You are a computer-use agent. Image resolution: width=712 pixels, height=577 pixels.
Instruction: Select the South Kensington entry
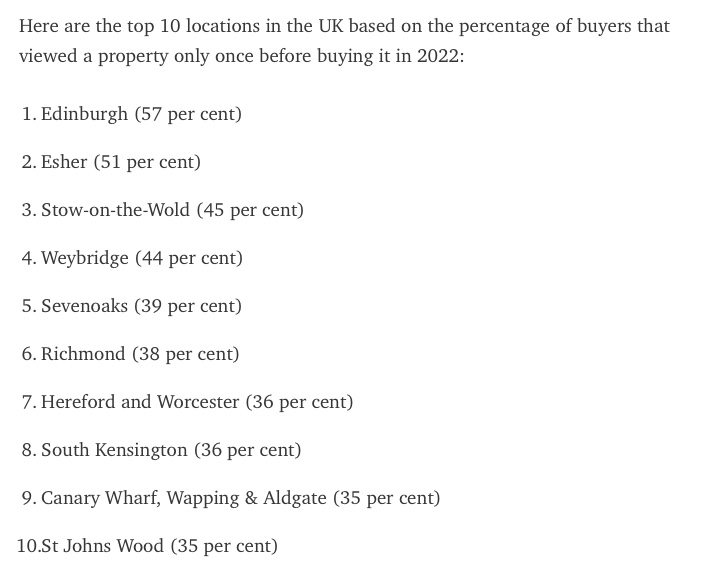coord(114,450)
